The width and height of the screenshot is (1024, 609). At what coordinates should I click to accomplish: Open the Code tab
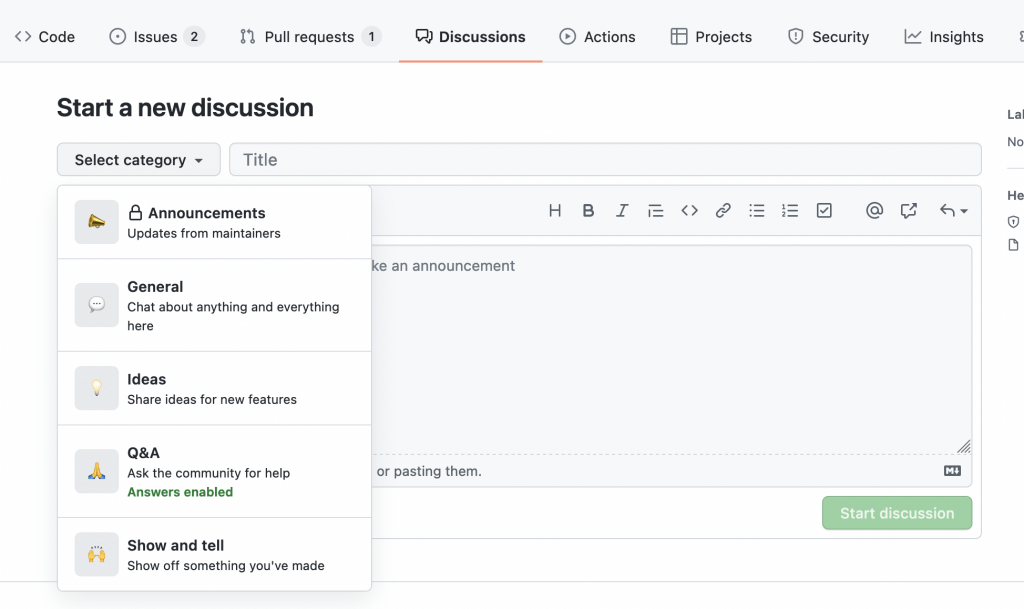coord(45,37)
